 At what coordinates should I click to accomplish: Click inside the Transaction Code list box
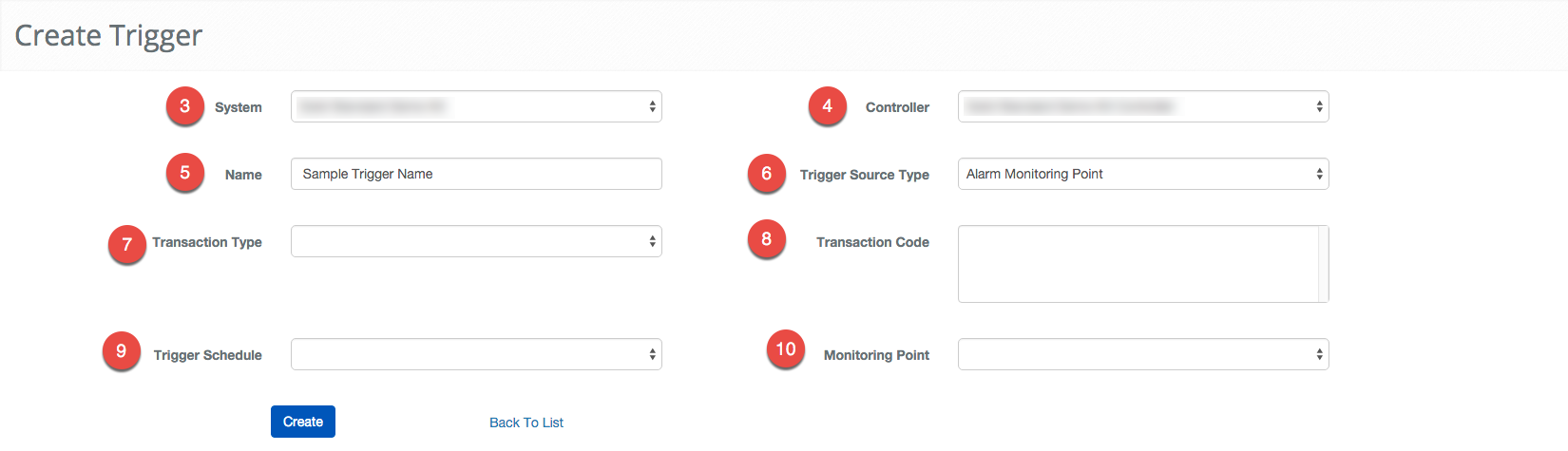1138,264
